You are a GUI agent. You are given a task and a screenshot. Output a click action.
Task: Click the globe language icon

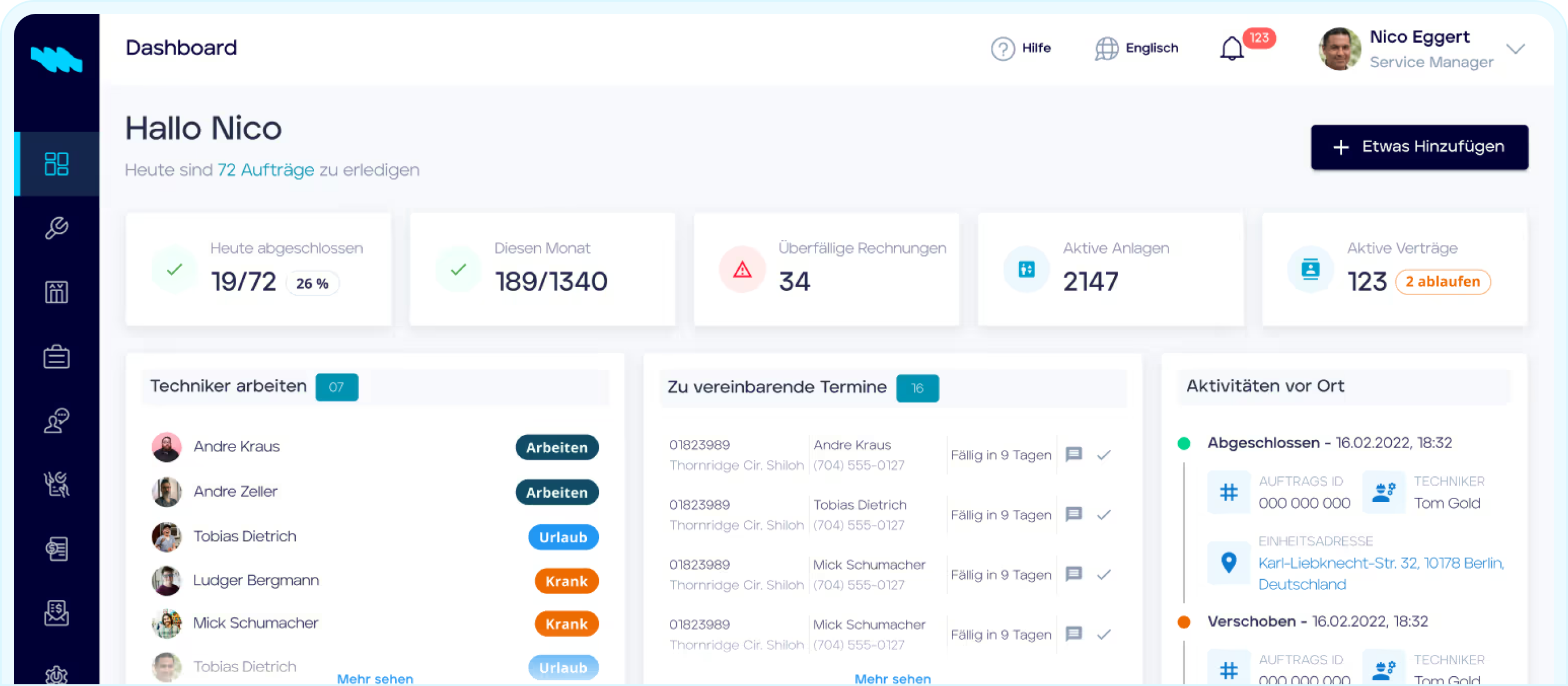(x=1107, y=49)
